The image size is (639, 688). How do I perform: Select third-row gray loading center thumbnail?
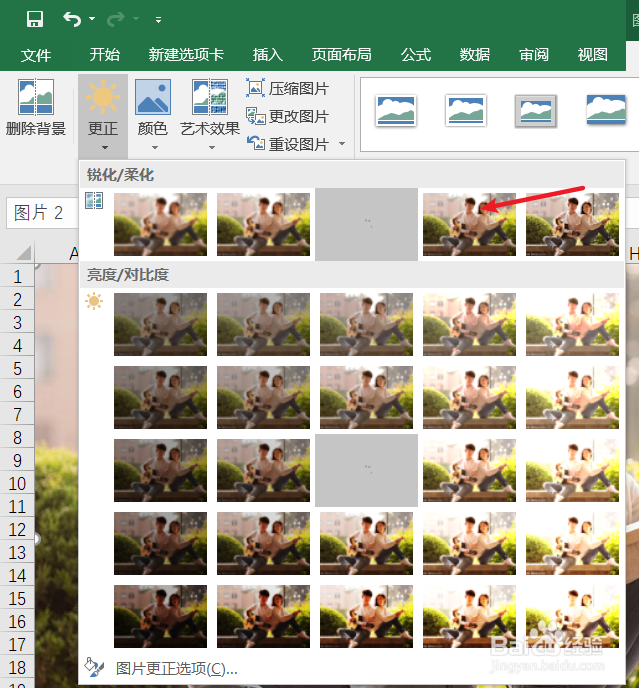[x=366, y=470]
